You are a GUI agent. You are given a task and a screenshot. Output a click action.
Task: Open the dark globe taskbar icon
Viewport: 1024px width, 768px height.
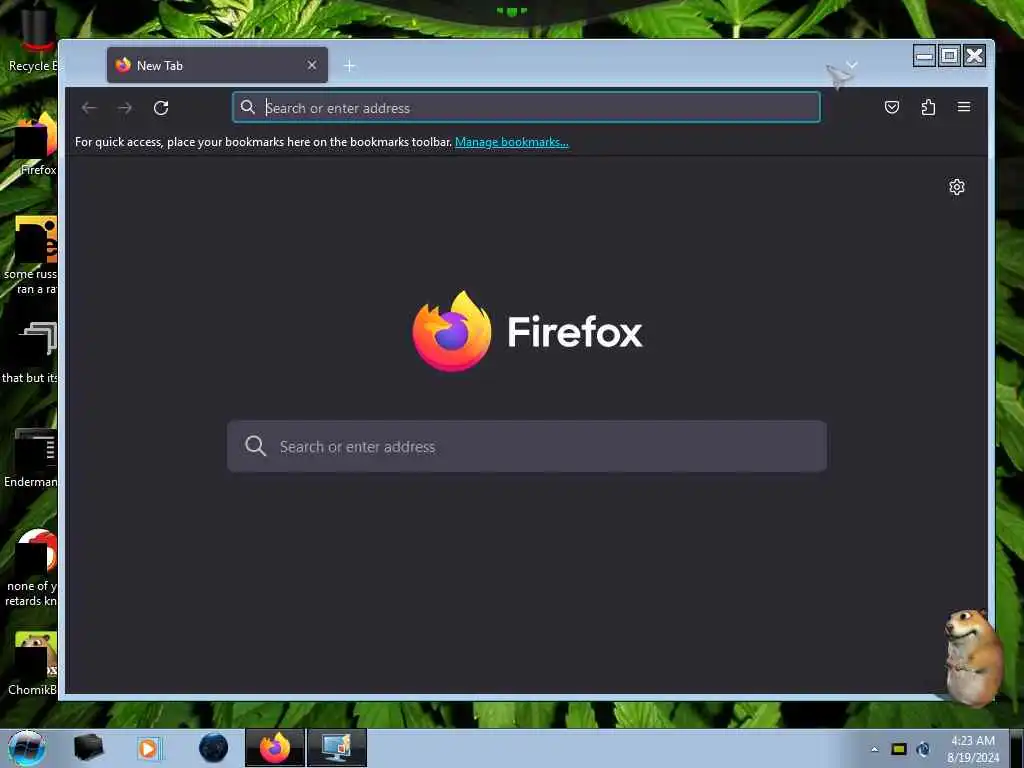pyautogui.click(x=214, y=748)
